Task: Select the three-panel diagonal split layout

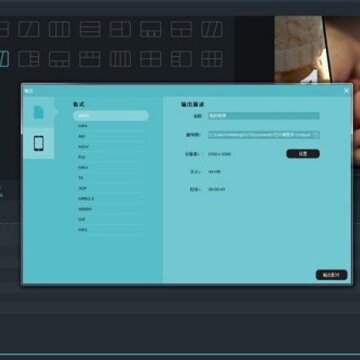Action: 212,29
